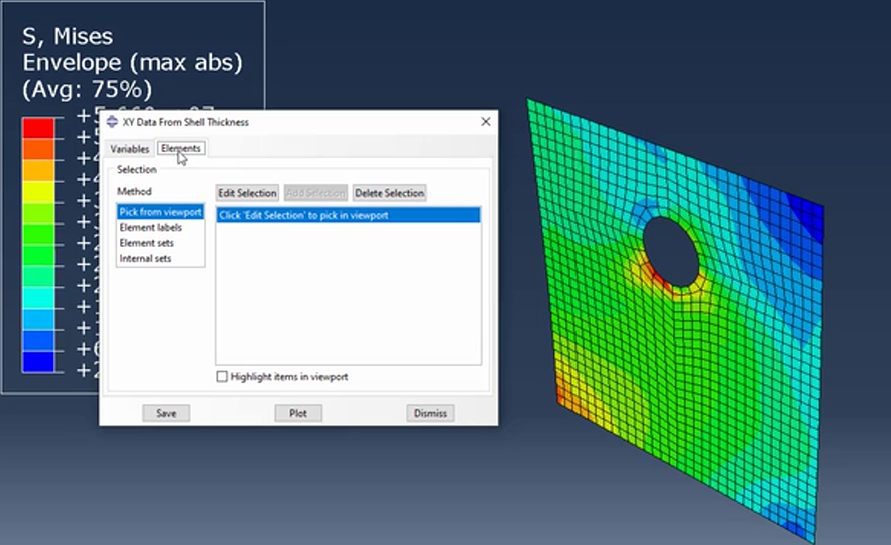Click the (Avg: 75%) legend text

coord(87,89)
